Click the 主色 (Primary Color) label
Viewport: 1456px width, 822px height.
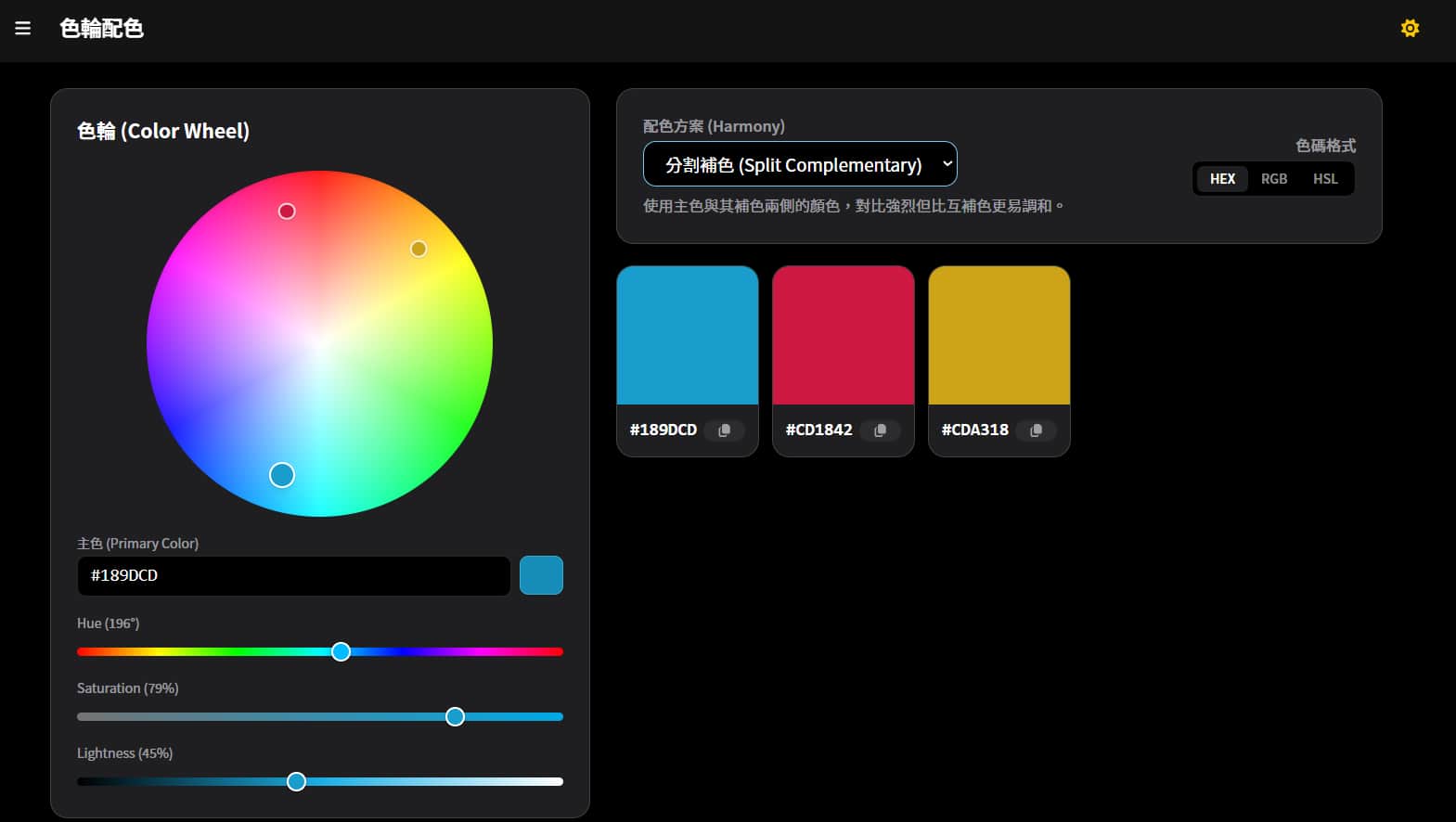click(137, 544)
